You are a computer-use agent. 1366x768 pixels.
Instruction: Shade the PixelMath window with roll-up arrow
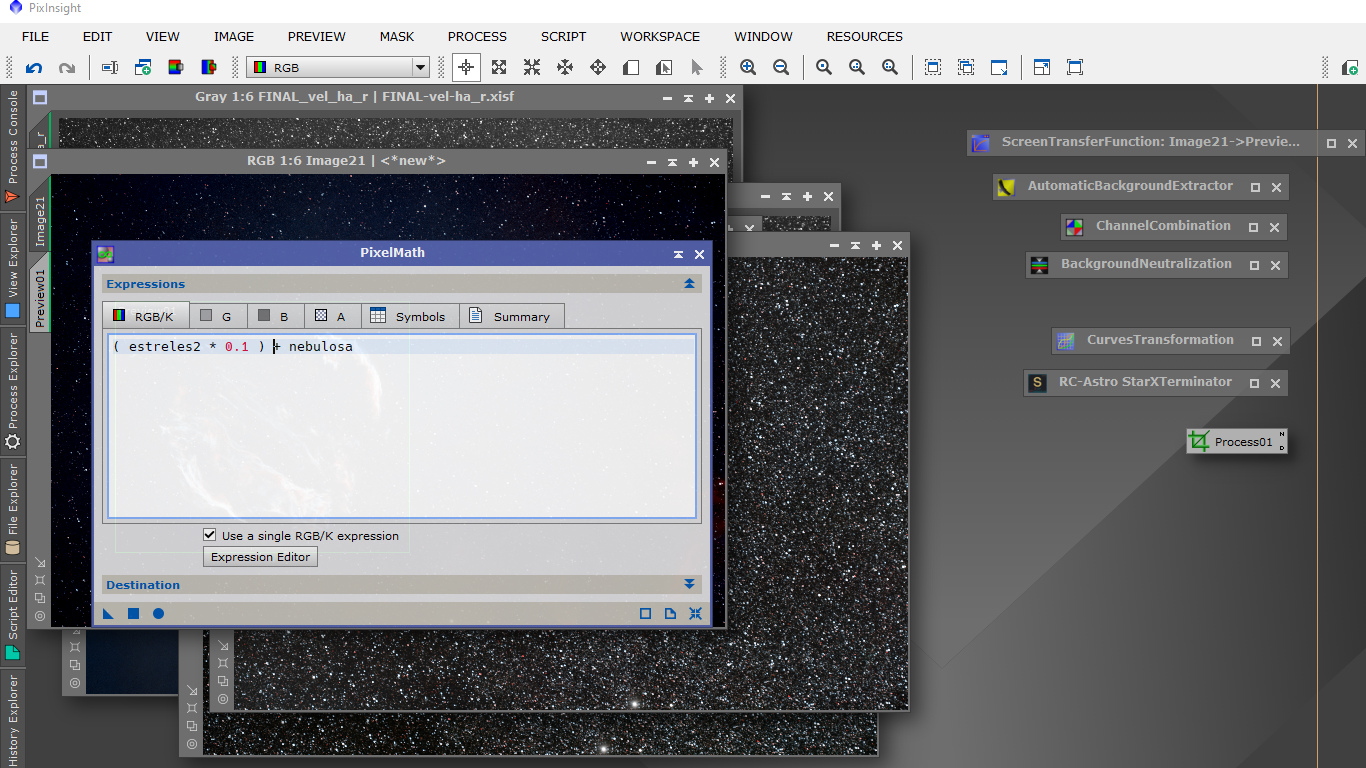pyautogui.click(x=678, y=254)
